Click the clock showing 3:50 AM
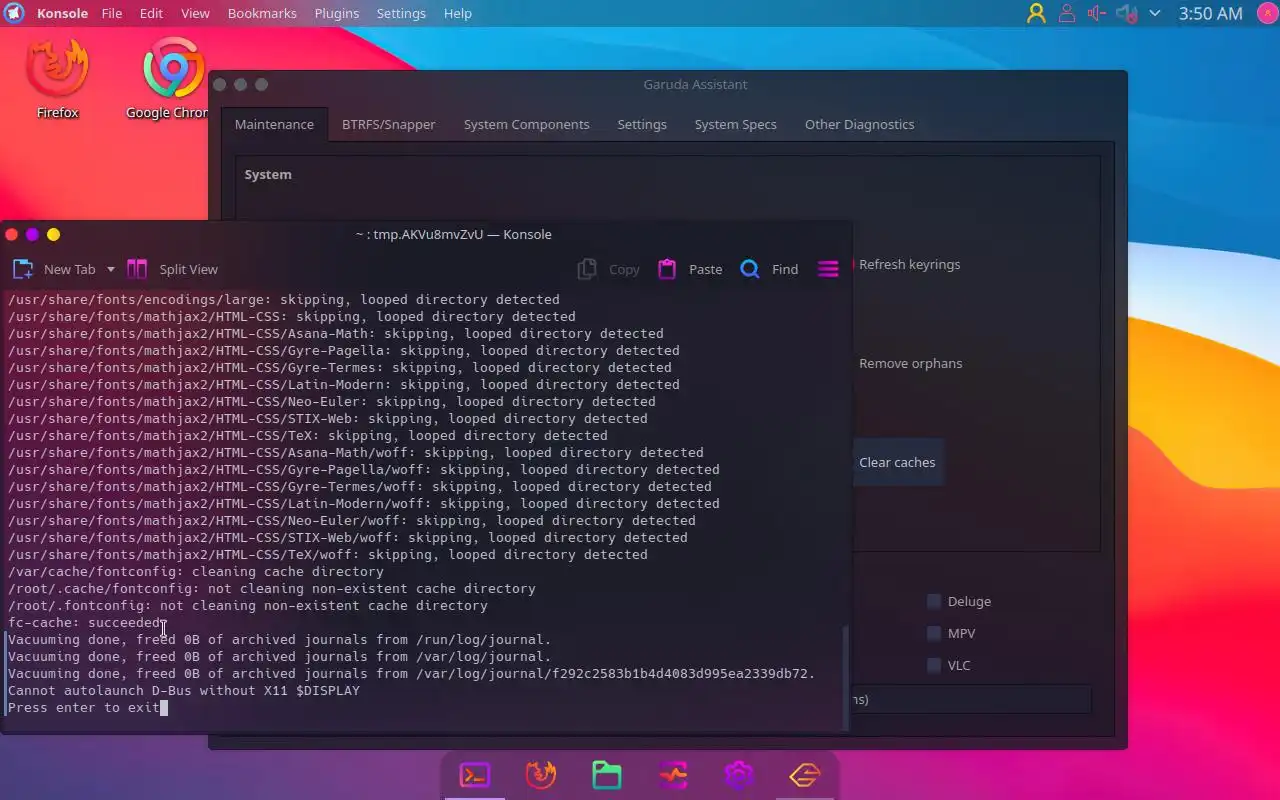 [1210, 13]
